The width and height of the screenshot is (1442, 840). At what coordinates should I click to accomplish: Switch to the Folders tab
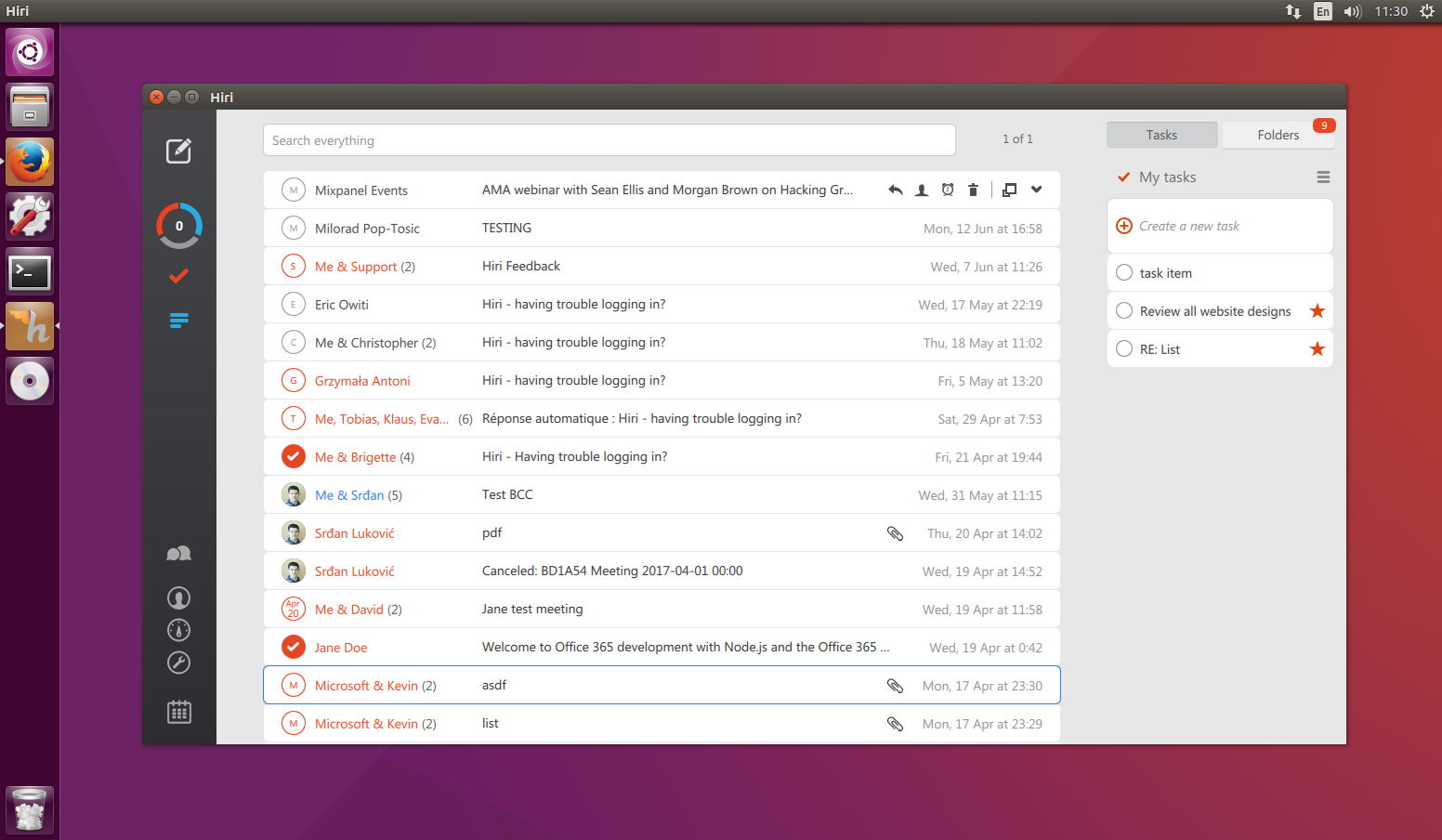(x=1278, y=136)
